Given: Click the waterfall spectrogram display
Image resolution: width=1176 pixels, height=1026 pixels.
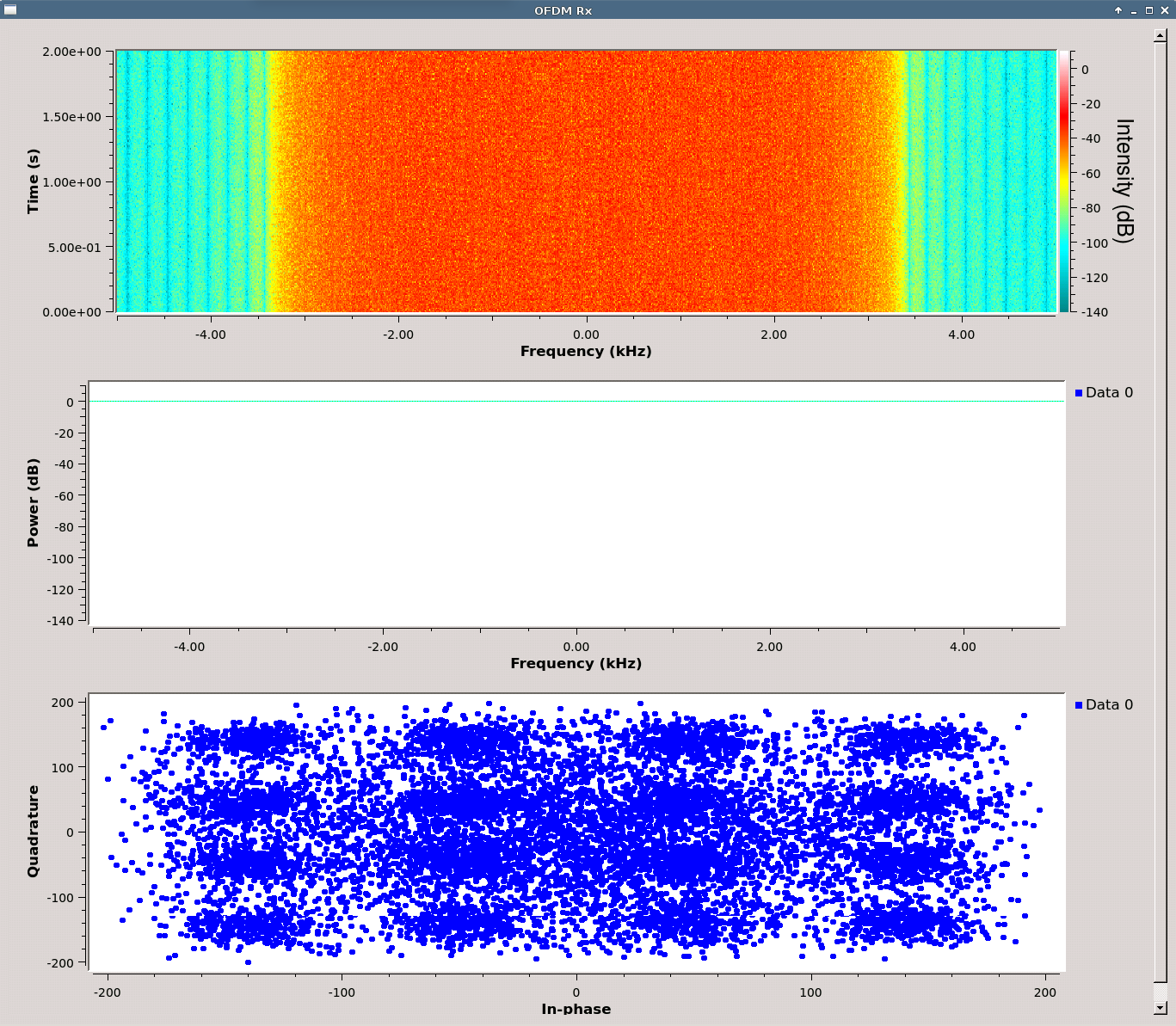Looking at the screenshot, I should pos(586,181).
